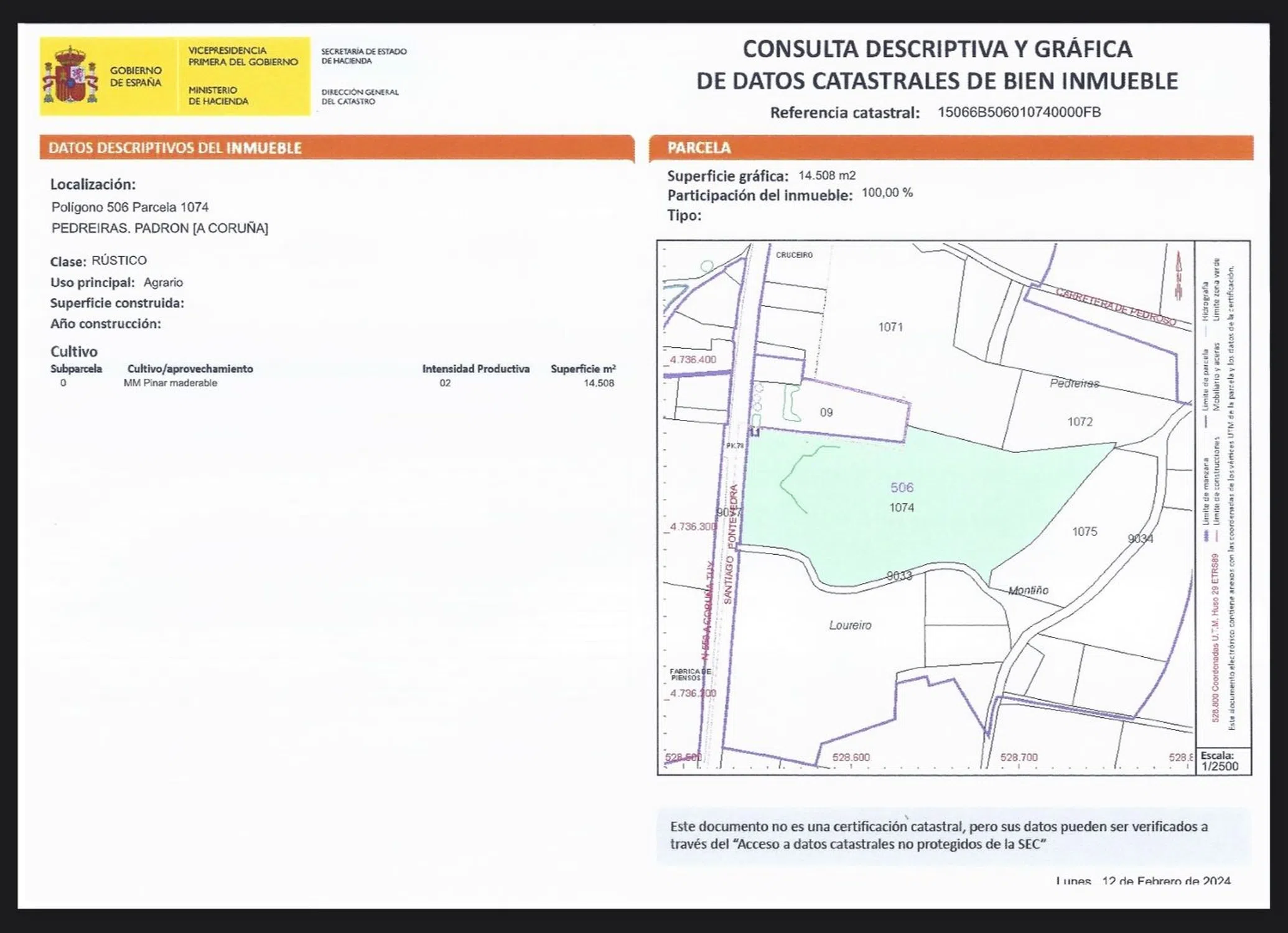Click the CRUCEIRO label on the map
Viewport: 1288px width, 933px height.
pyautogui.click(x=794, y=255)
